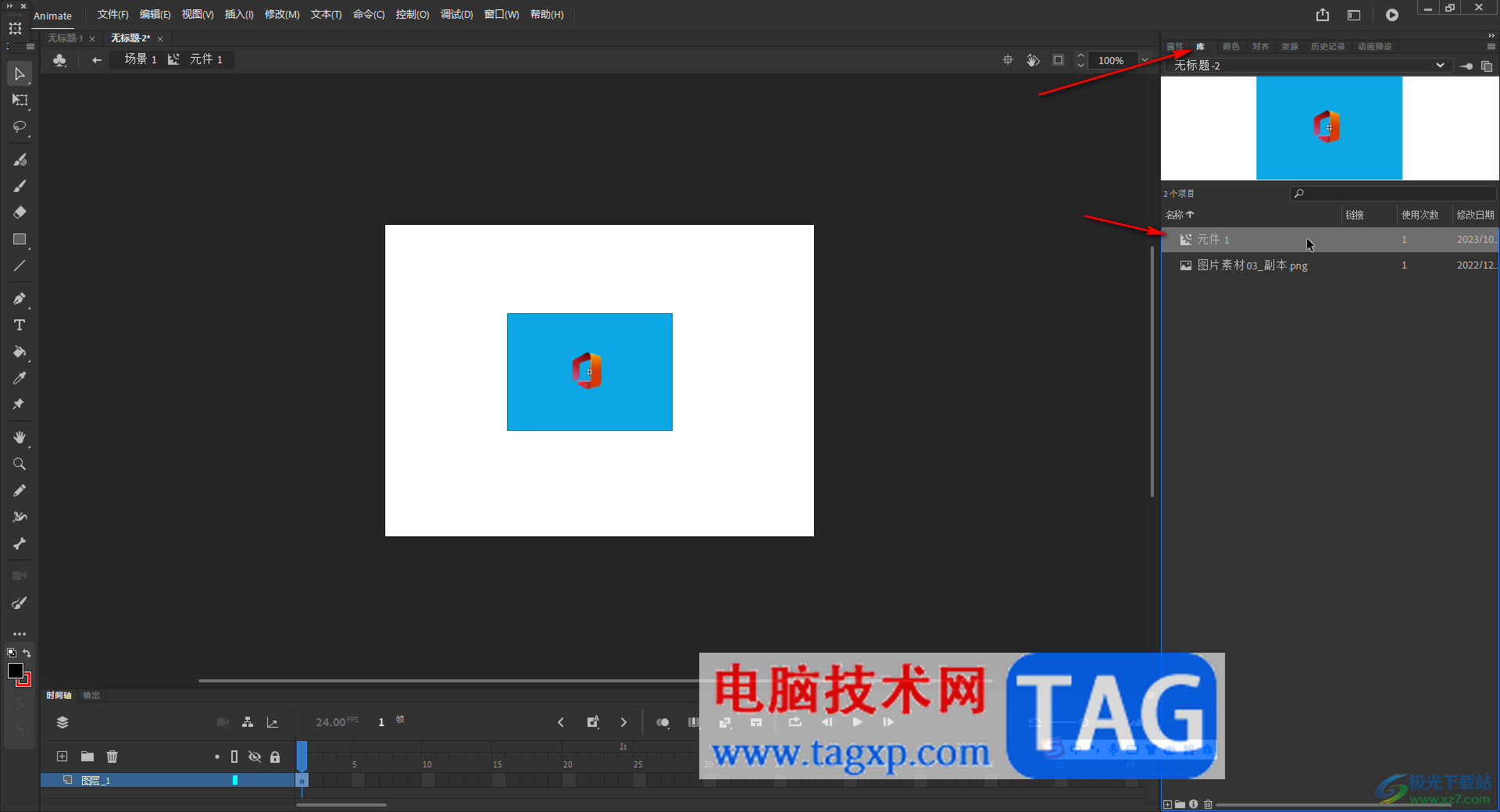
Task: Click the share/publish icon
Action: [1323, 15]
